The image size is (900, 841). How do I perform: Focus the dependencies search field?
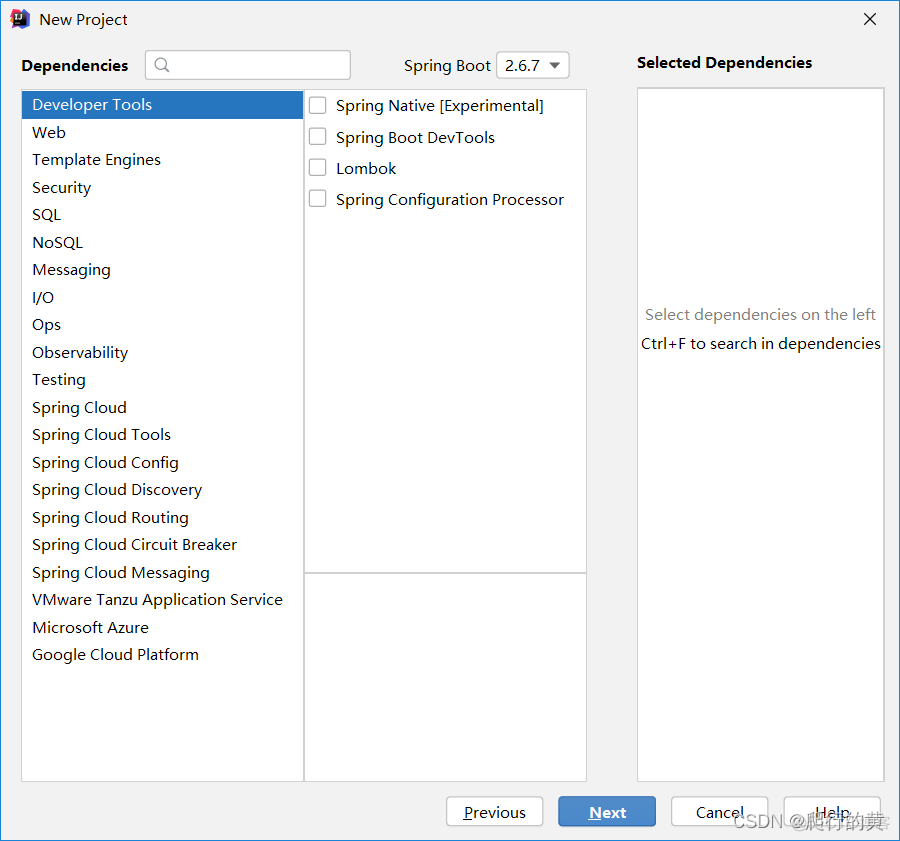258,65
